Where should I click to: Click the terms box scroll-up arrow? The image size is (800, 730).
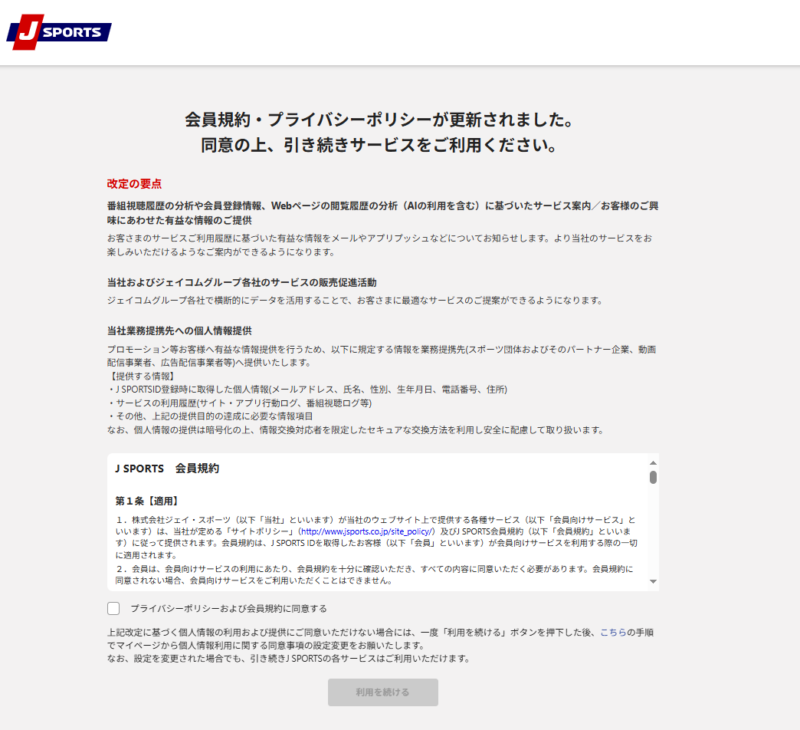[x=653, y=463]
